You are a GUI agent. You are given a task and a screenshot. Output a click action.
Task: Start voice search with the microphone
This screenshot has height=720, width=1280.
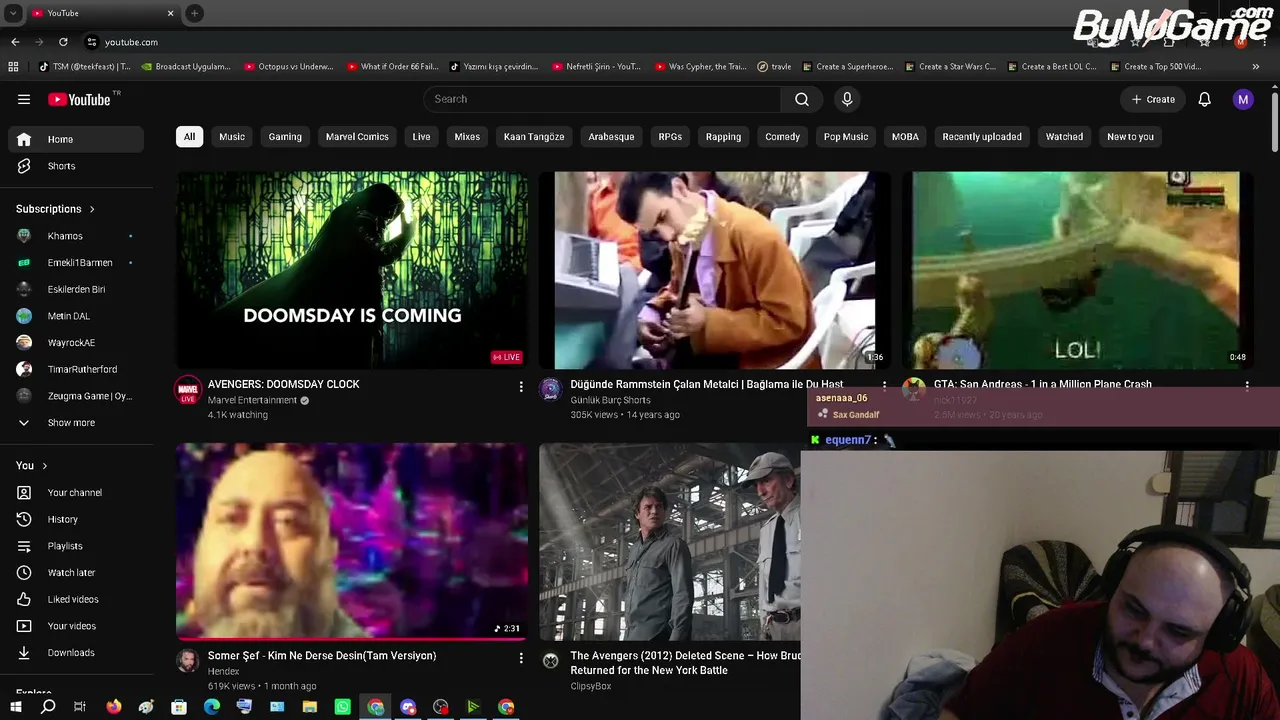[x=847, y=99]
